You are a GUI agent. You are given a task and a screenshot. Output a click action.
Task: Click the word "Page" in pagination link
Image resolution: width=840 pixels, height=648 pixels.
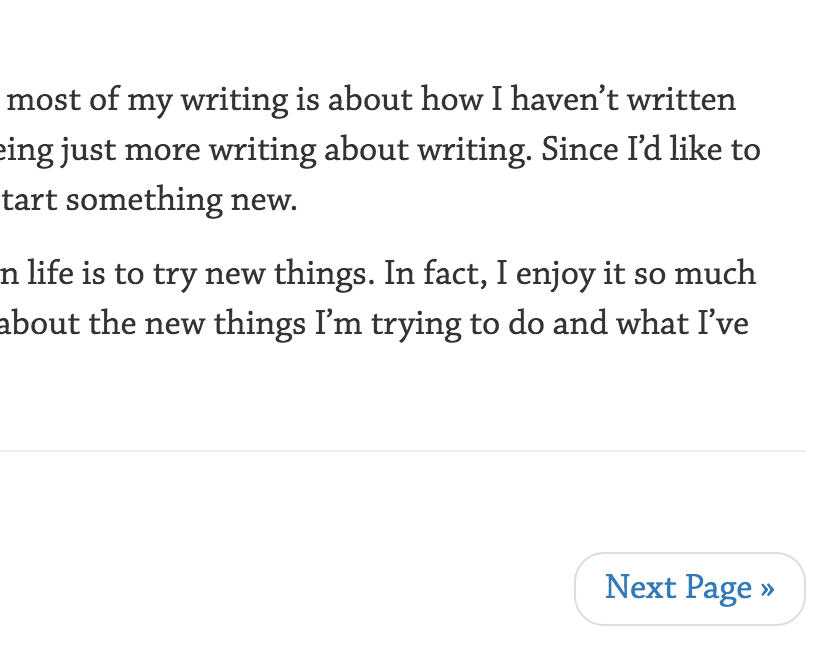click(718, 590)
